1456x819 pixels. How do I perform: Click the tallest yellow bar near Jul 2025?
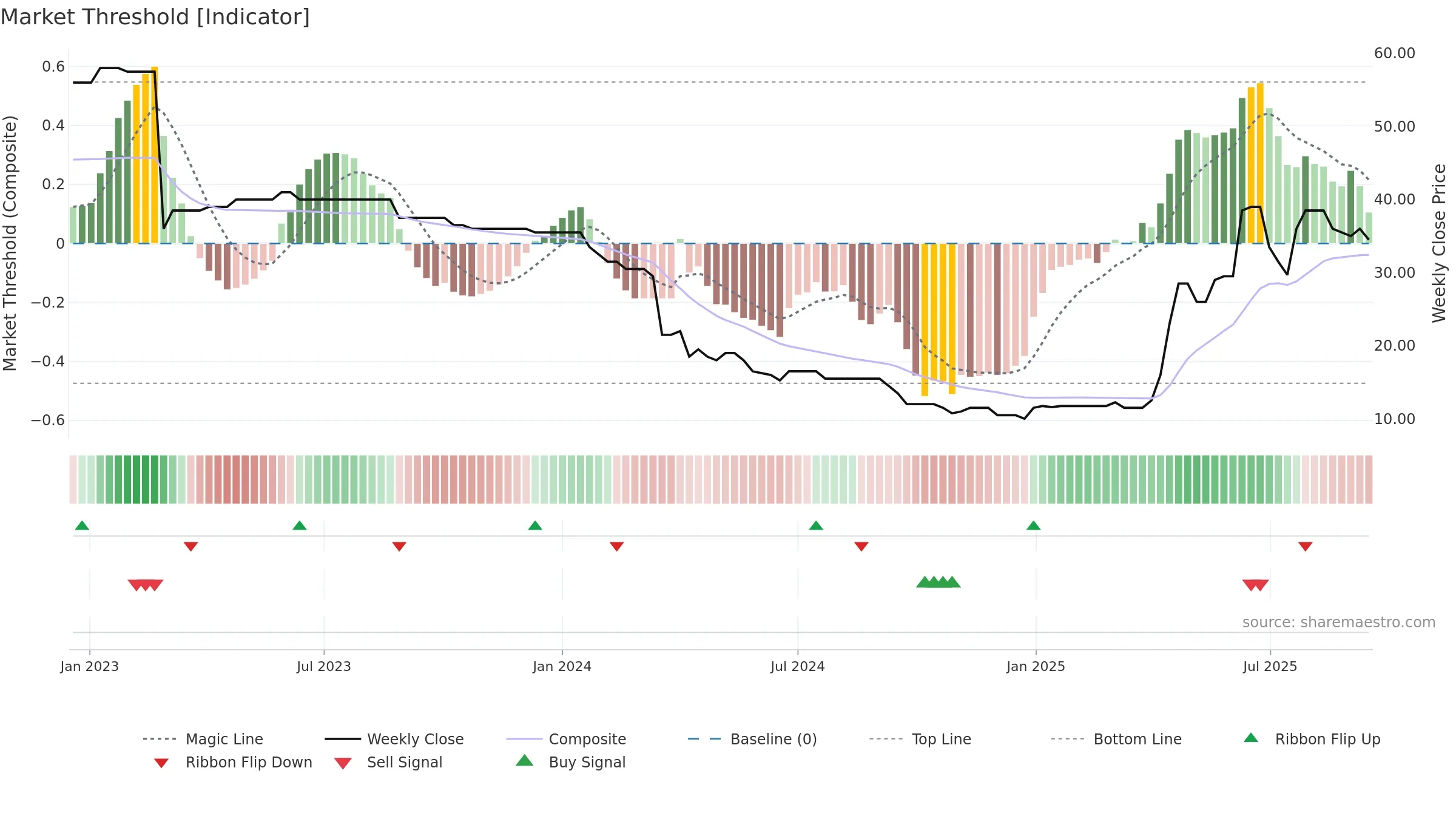tap(1260, 163)
